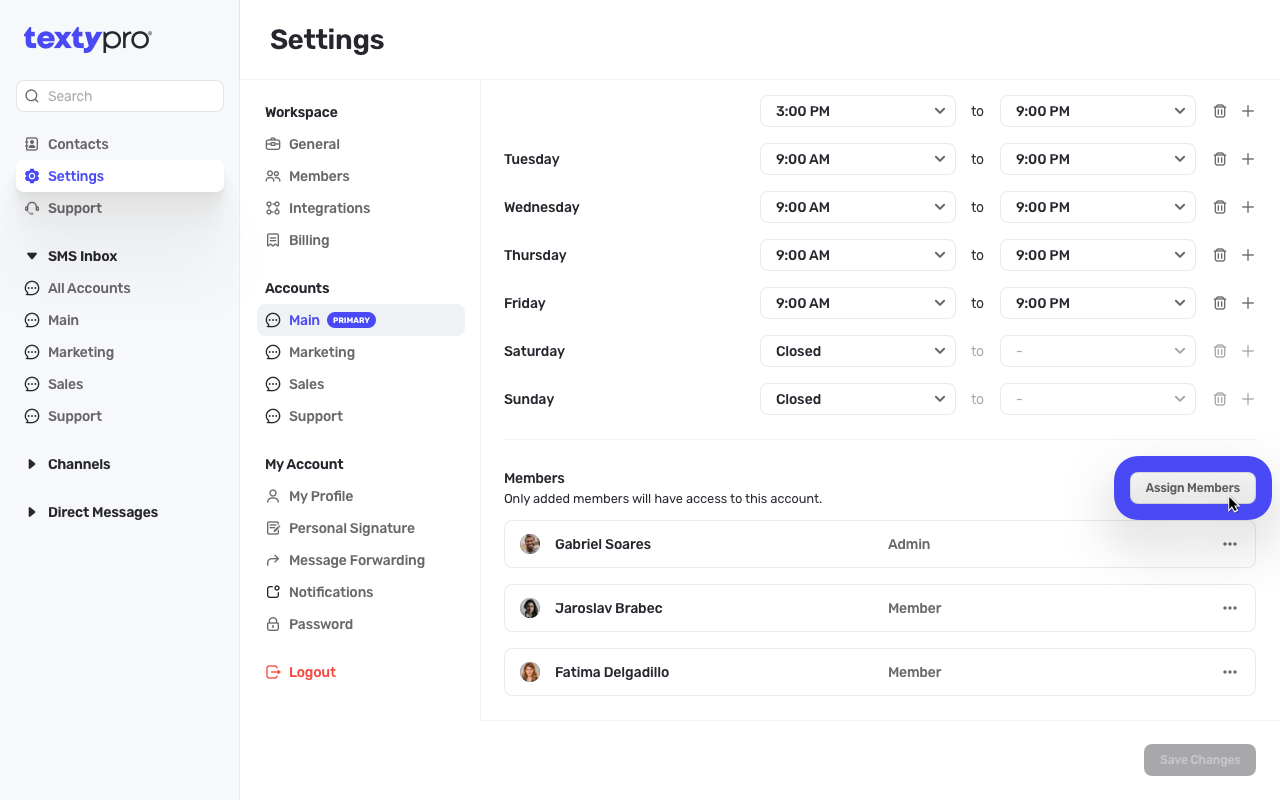Viewport: 1280px width, 800px height.
Task: Open the Tuesday start time dropdown
Action: coord(858,159)
